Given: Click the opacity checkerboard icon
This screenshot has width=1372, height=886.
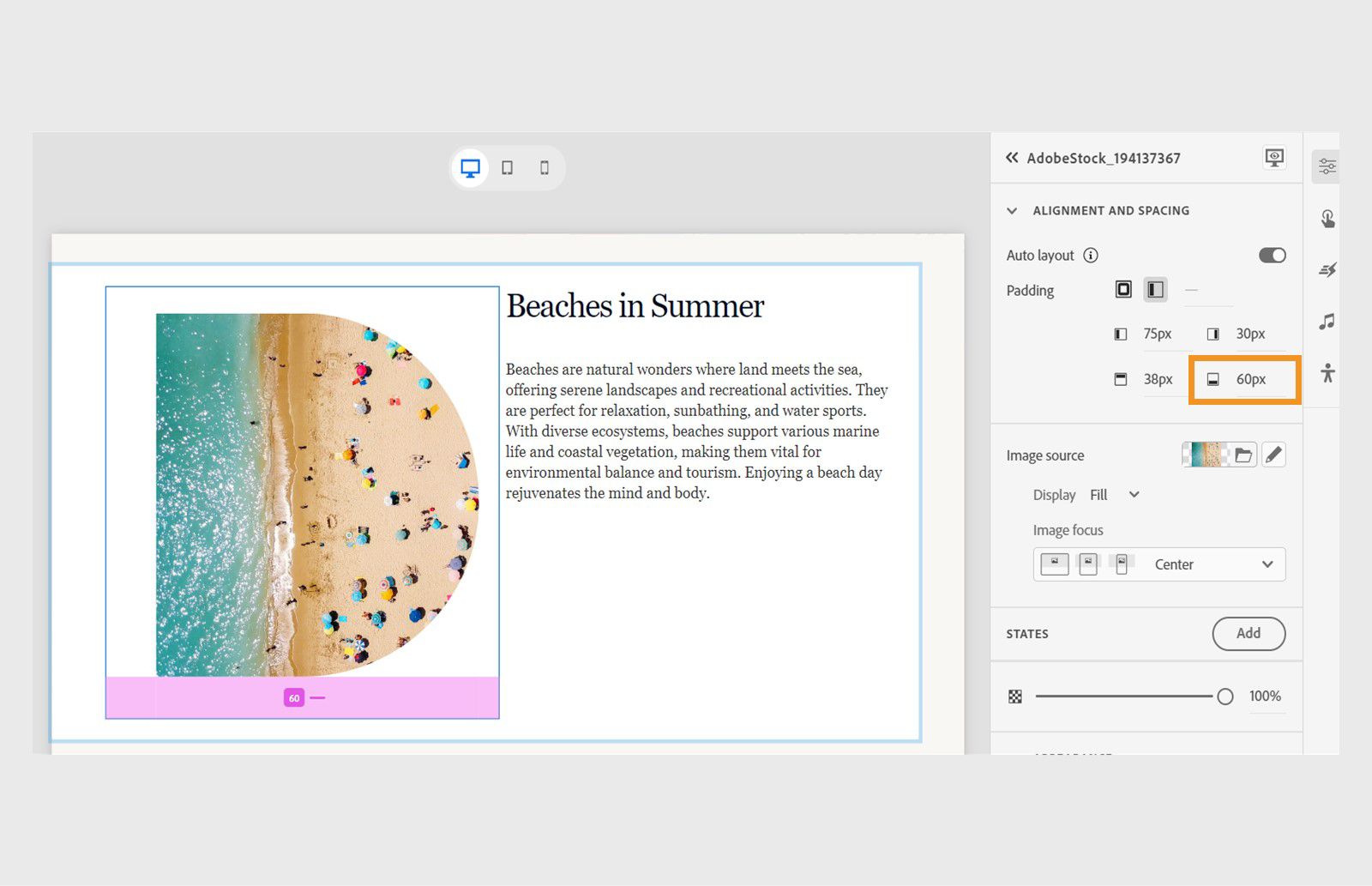Looking at the screenshot, I should point(1015,696).
